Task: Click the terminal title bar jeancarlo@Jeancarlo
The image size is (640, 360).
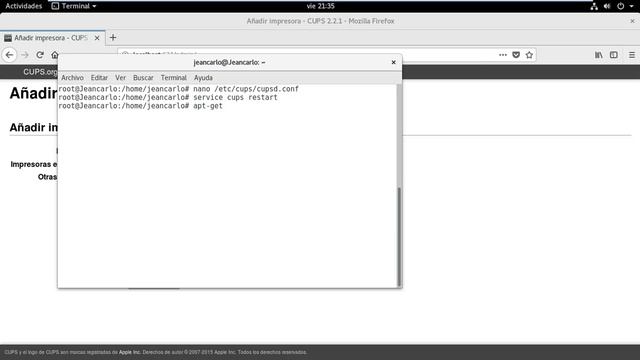Action: (229, 62)
